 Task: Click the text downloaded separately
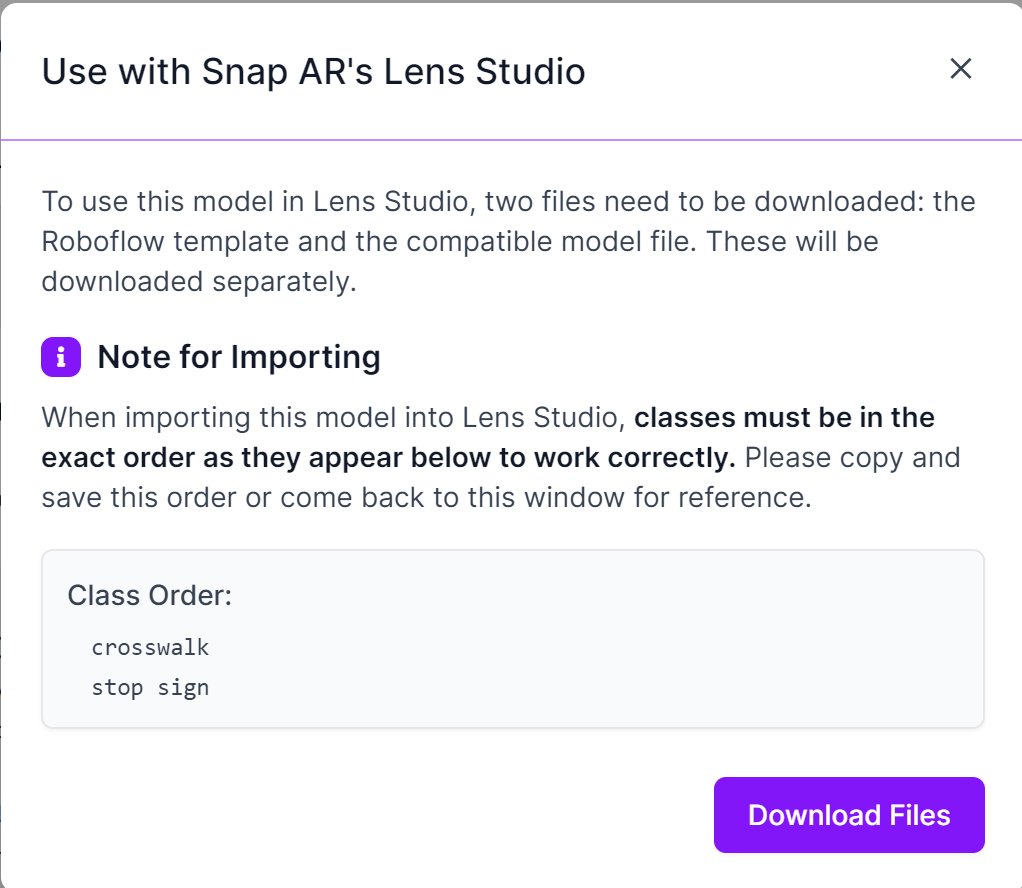199,282
